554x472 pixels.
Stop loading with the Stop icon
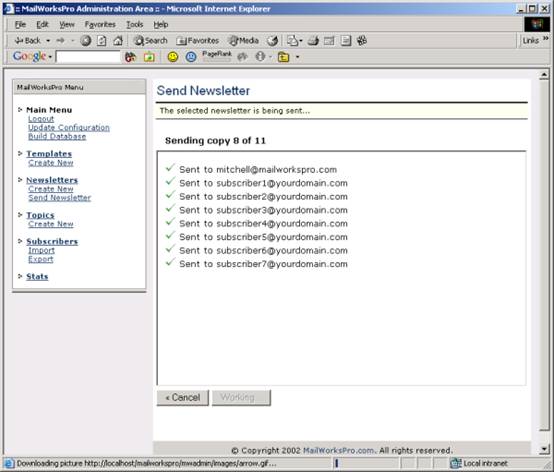pos(86,41)
